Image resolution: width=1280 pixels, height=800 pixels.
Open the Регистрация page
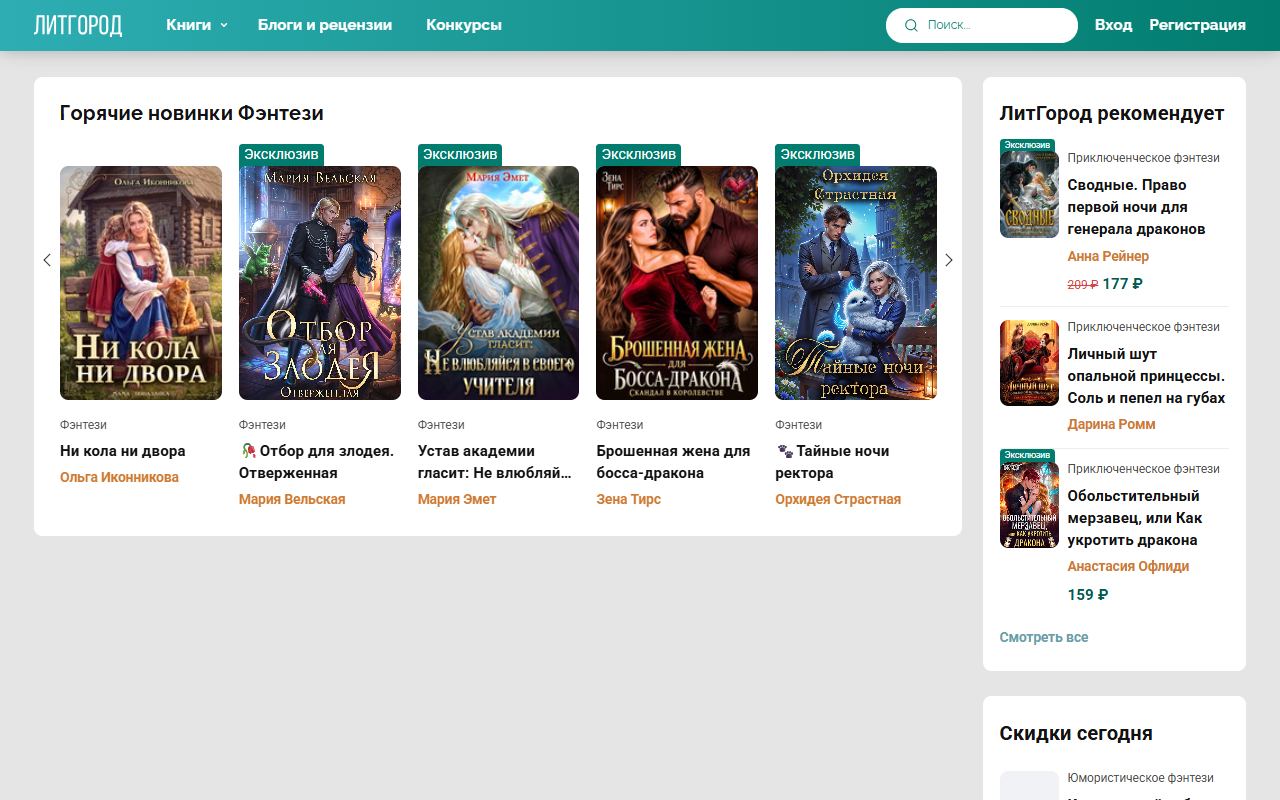pyautogui.click(x=1197, y=25)
